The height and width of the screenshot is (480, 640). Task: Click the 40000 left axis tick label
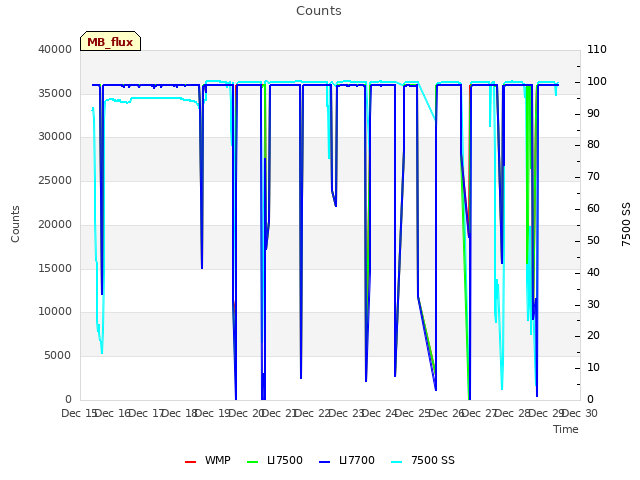(55, 49)
